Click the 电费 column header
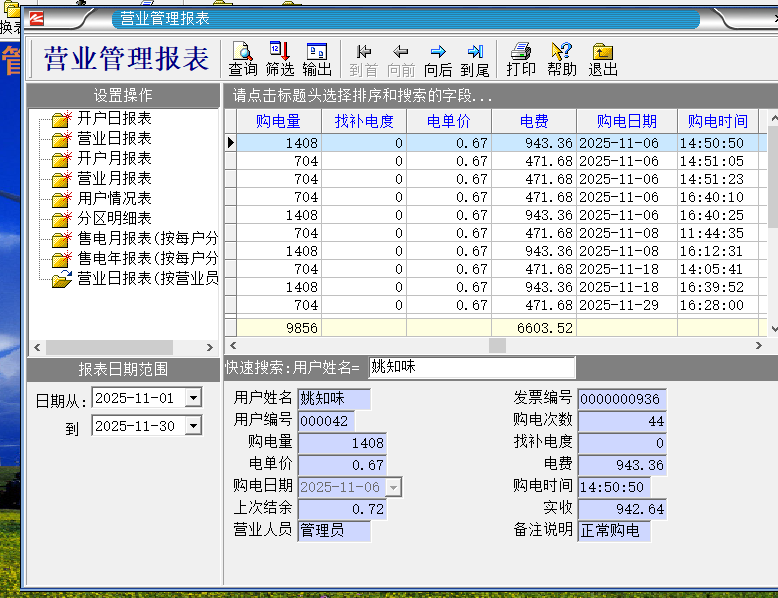Image resolution: width=778 pixels, height=598 pixels. tap(534, 121)
